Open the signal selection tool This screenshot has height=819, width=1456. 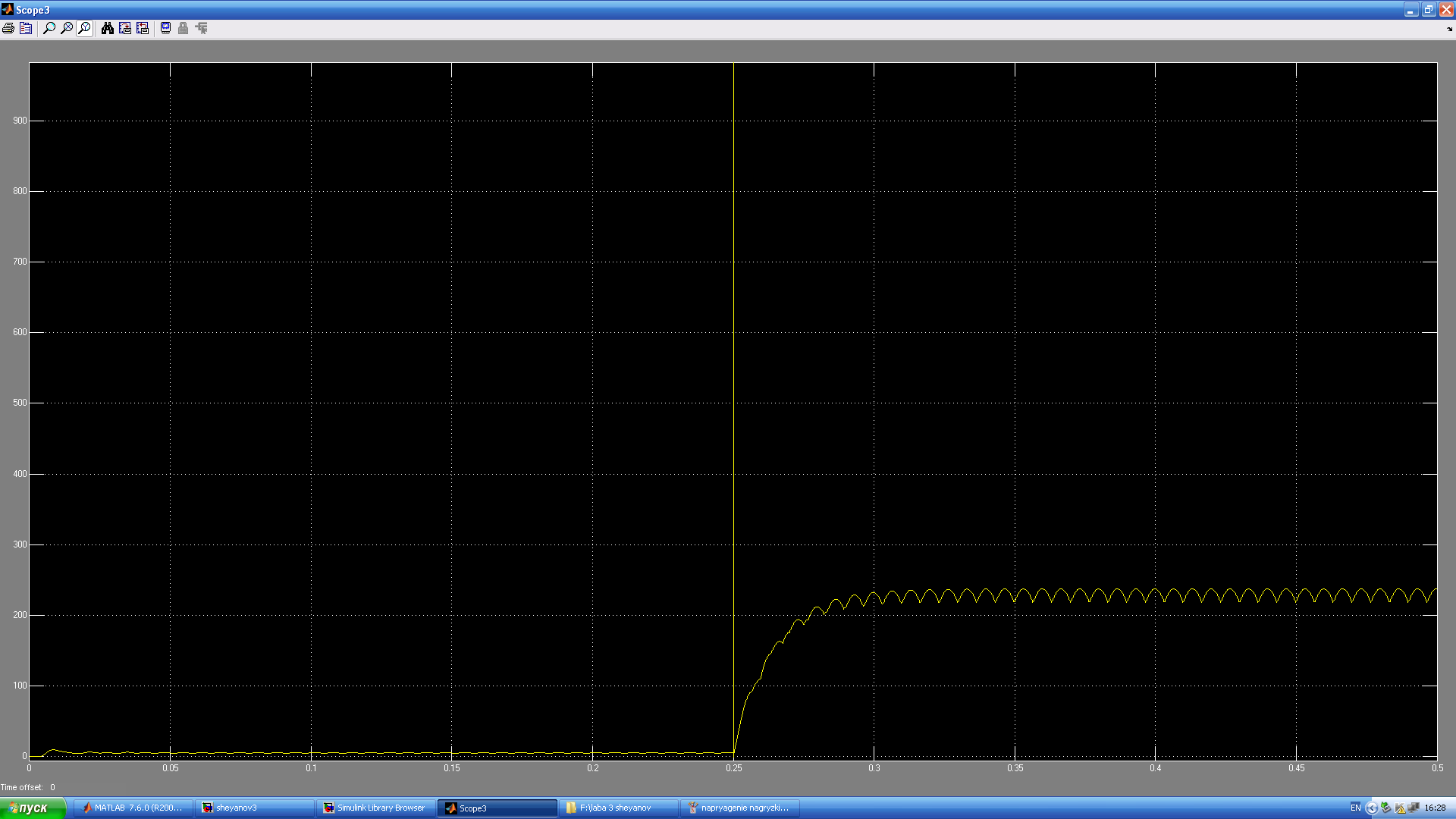(201, 28)
